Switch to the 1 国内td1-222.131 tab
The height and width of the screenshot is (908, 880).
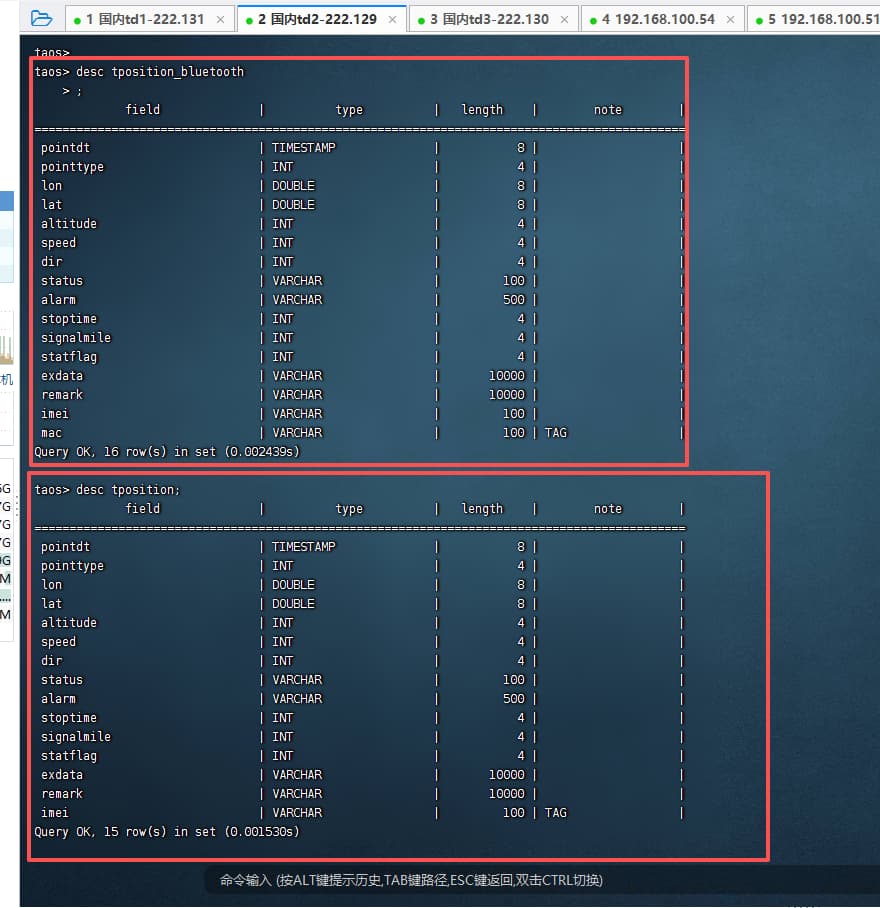pos(145,19)
